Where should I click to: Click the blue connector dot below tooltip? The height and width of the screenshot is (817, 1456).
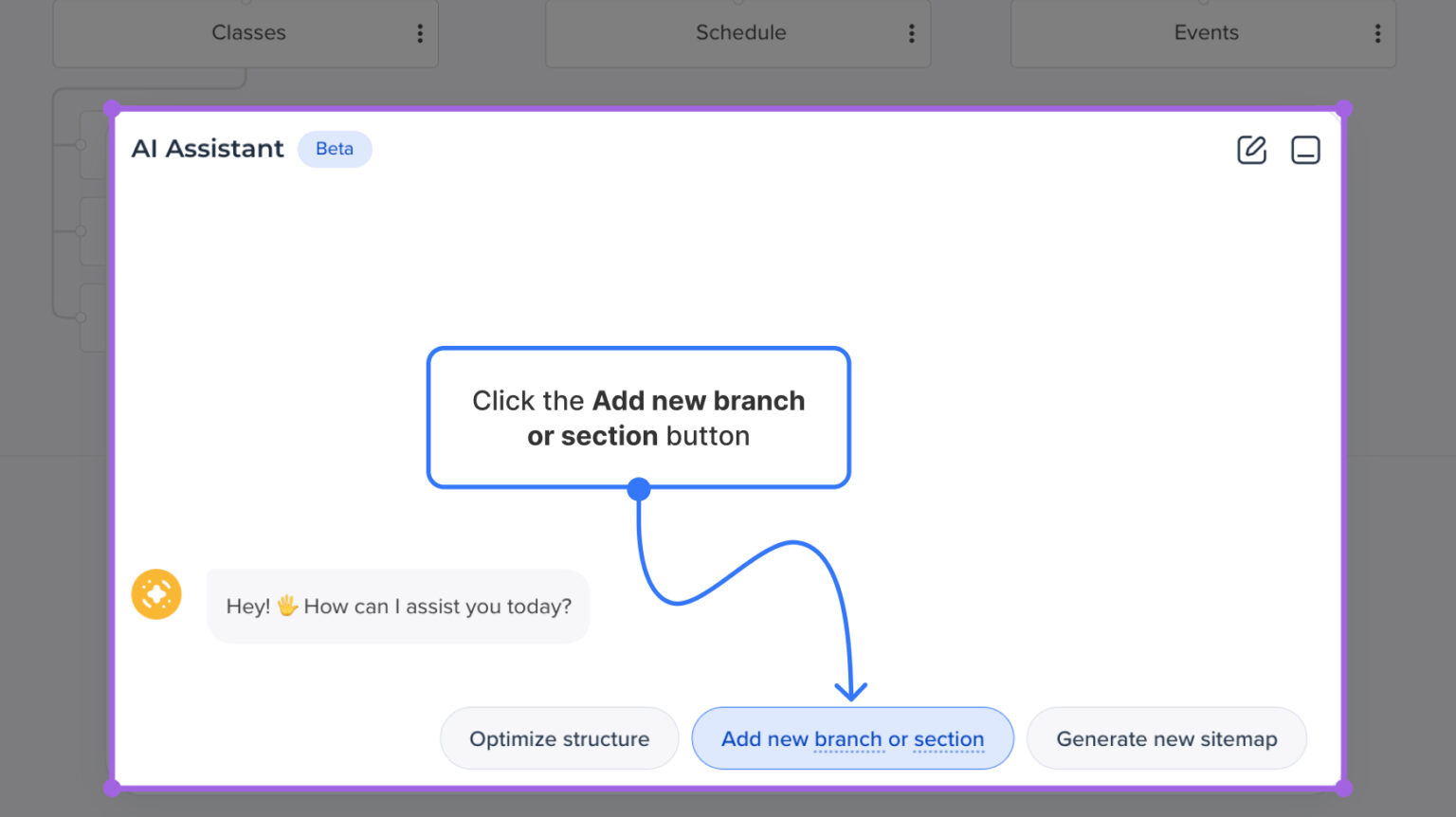point(638,488)
